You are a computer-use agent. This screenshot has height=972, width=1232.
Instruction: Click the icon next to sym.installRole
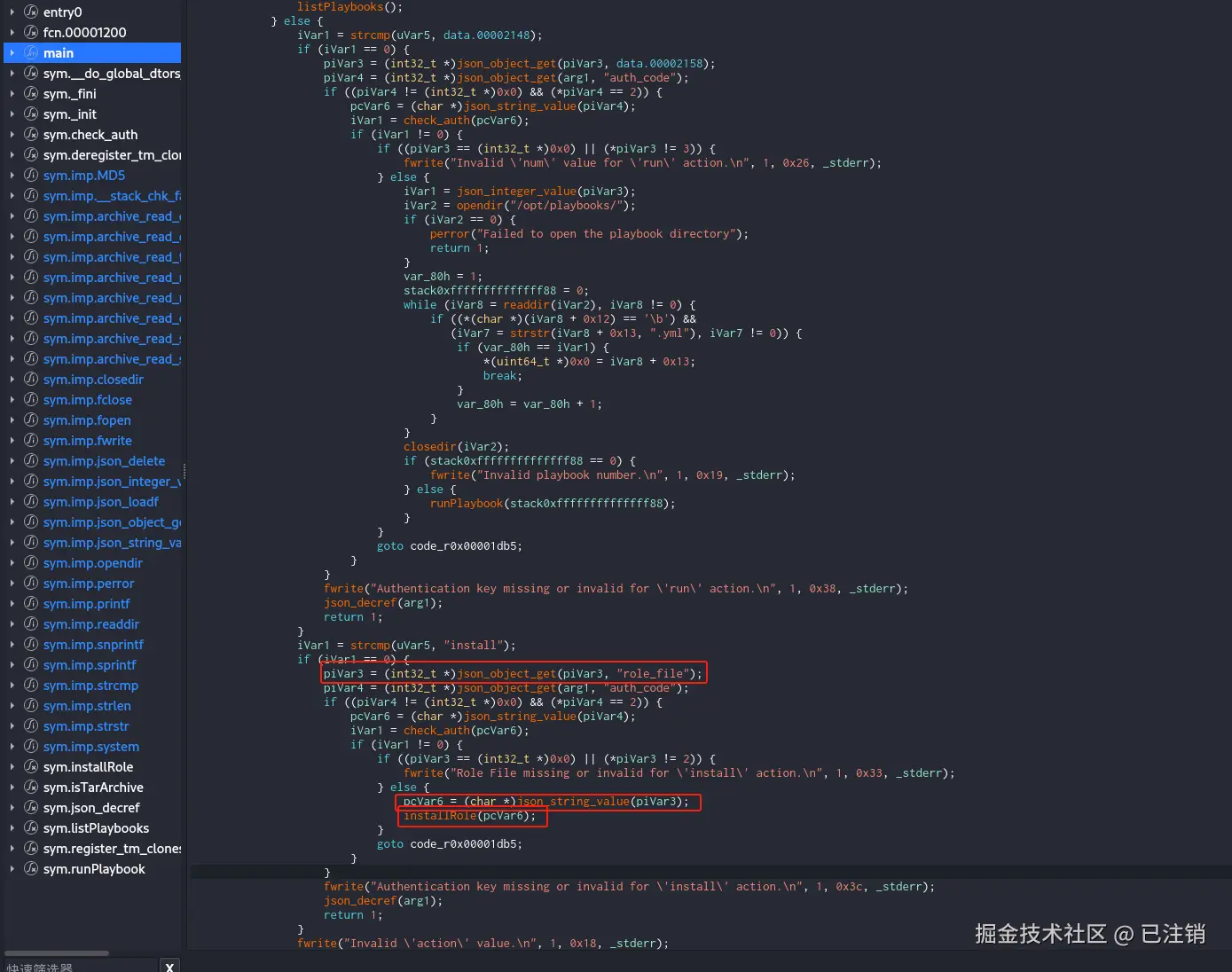tap(31, 767)
